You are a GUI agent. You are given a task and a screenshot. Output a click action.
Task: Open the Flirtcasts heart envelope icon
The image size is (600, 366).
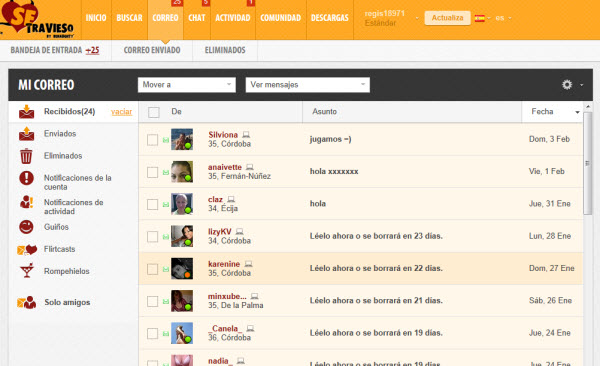27,250
